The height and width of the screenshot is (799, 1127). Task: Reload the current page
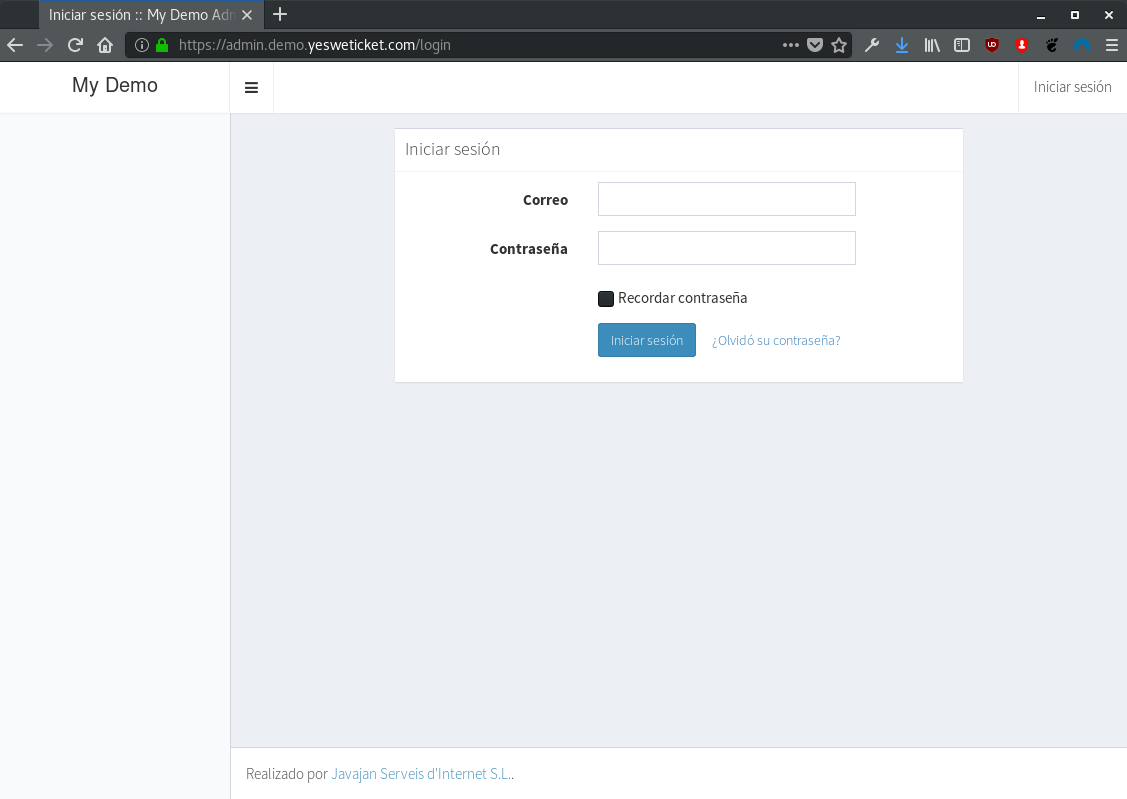pos(75,45)
